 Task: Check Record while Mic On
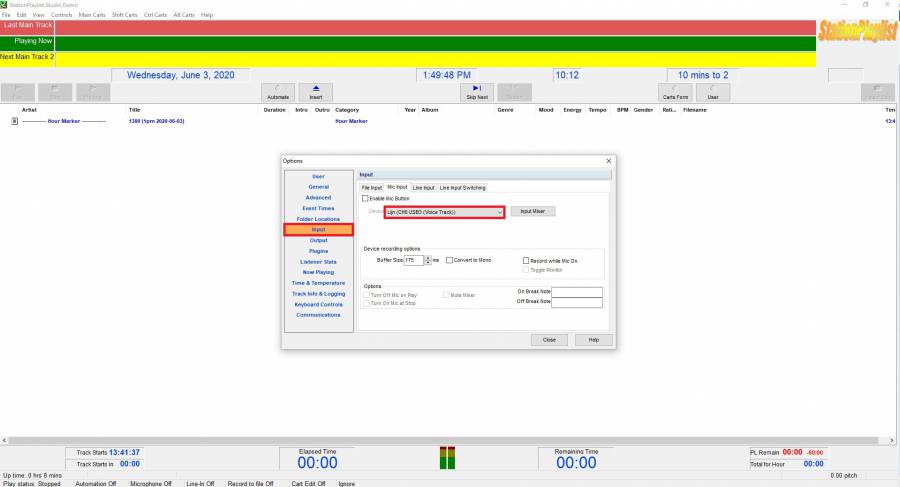click(527, 260)
